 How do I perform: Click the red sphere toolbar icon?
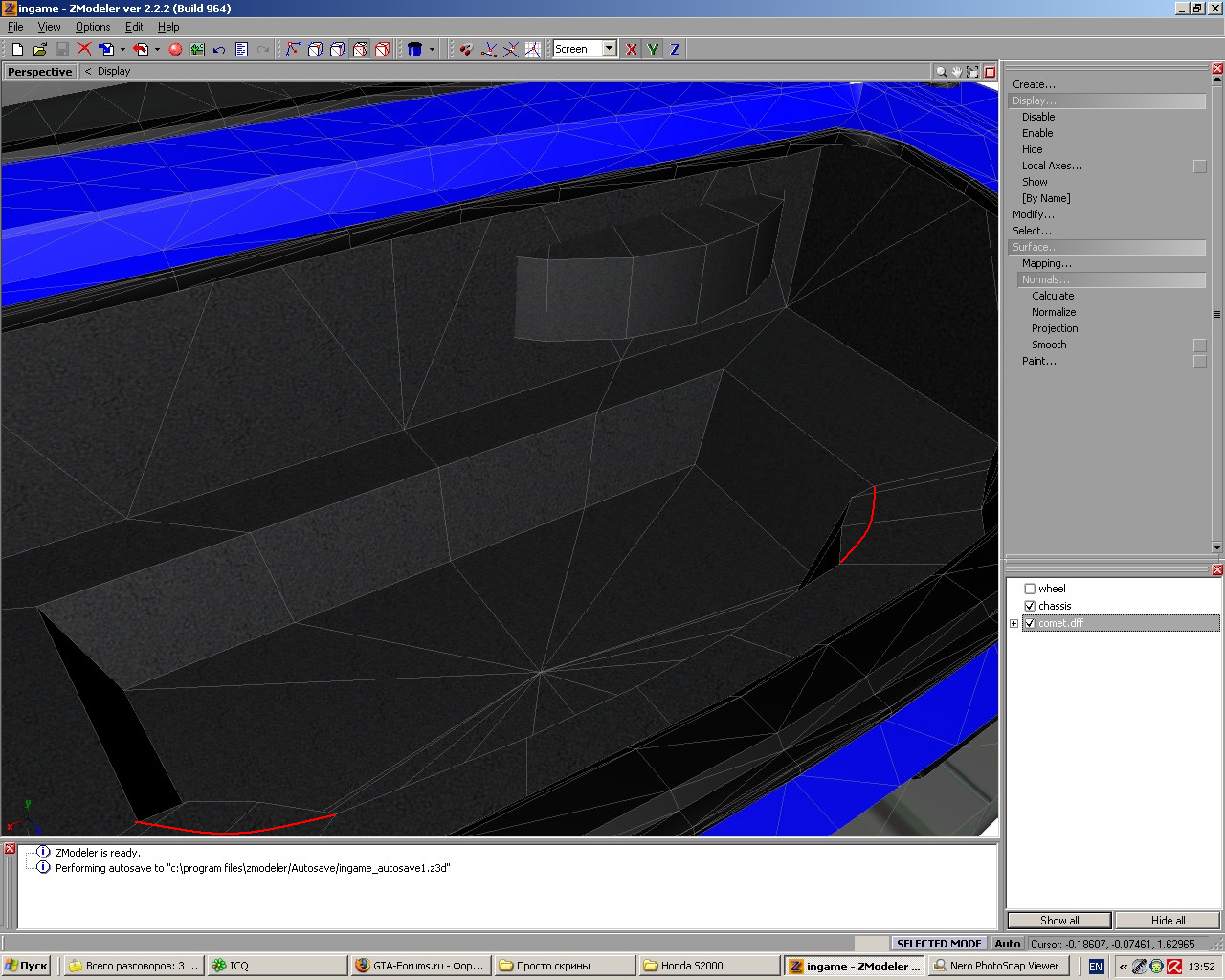[175, 49]
